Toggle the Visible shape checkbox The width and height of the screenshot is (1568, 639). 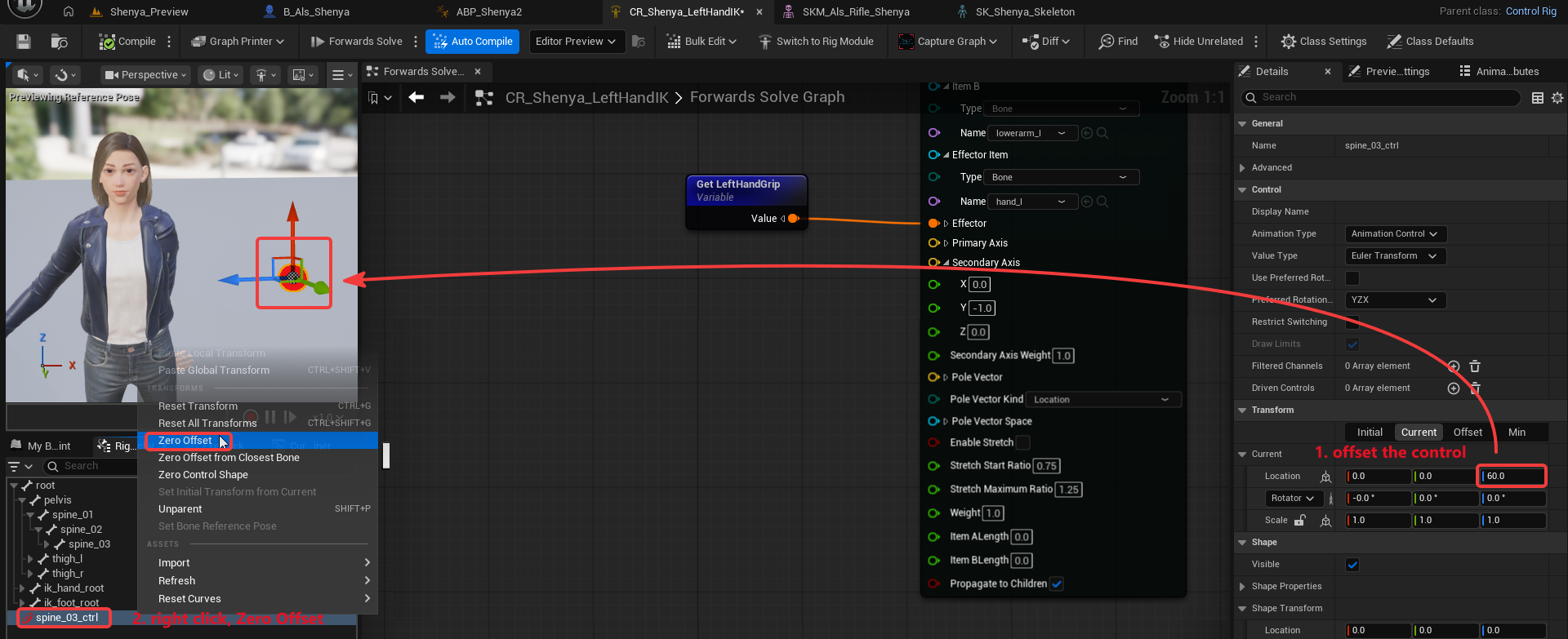[x=1352, y=565]
